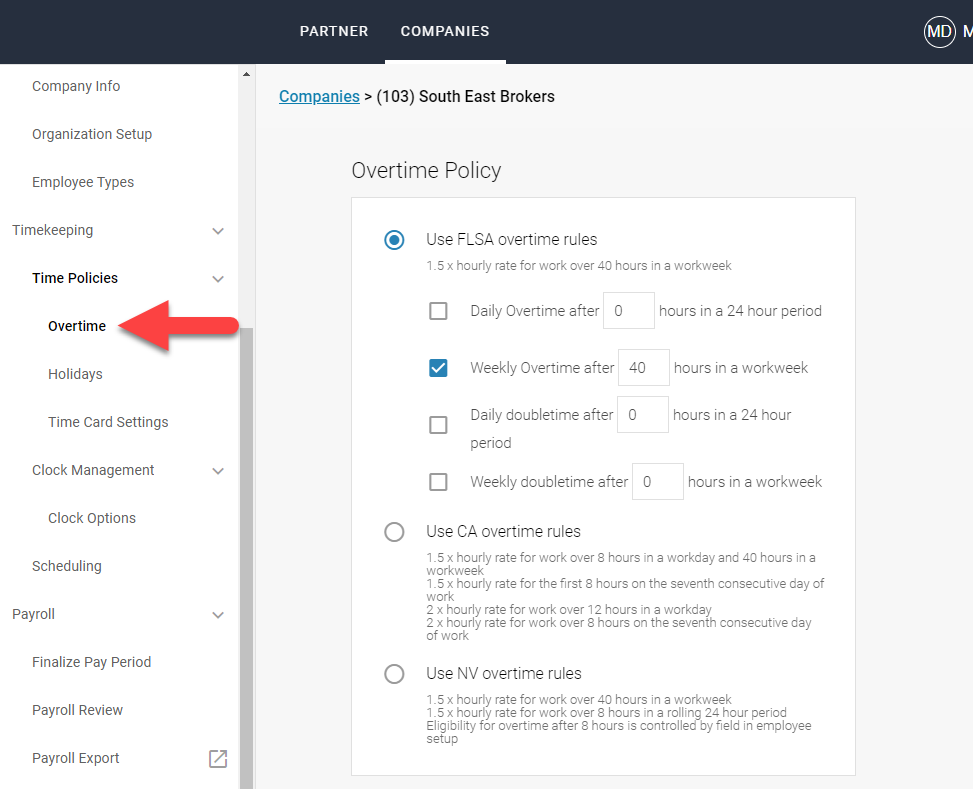Switch to the COMPANIES tab
The image size is (973, 789).
[445, 31]
